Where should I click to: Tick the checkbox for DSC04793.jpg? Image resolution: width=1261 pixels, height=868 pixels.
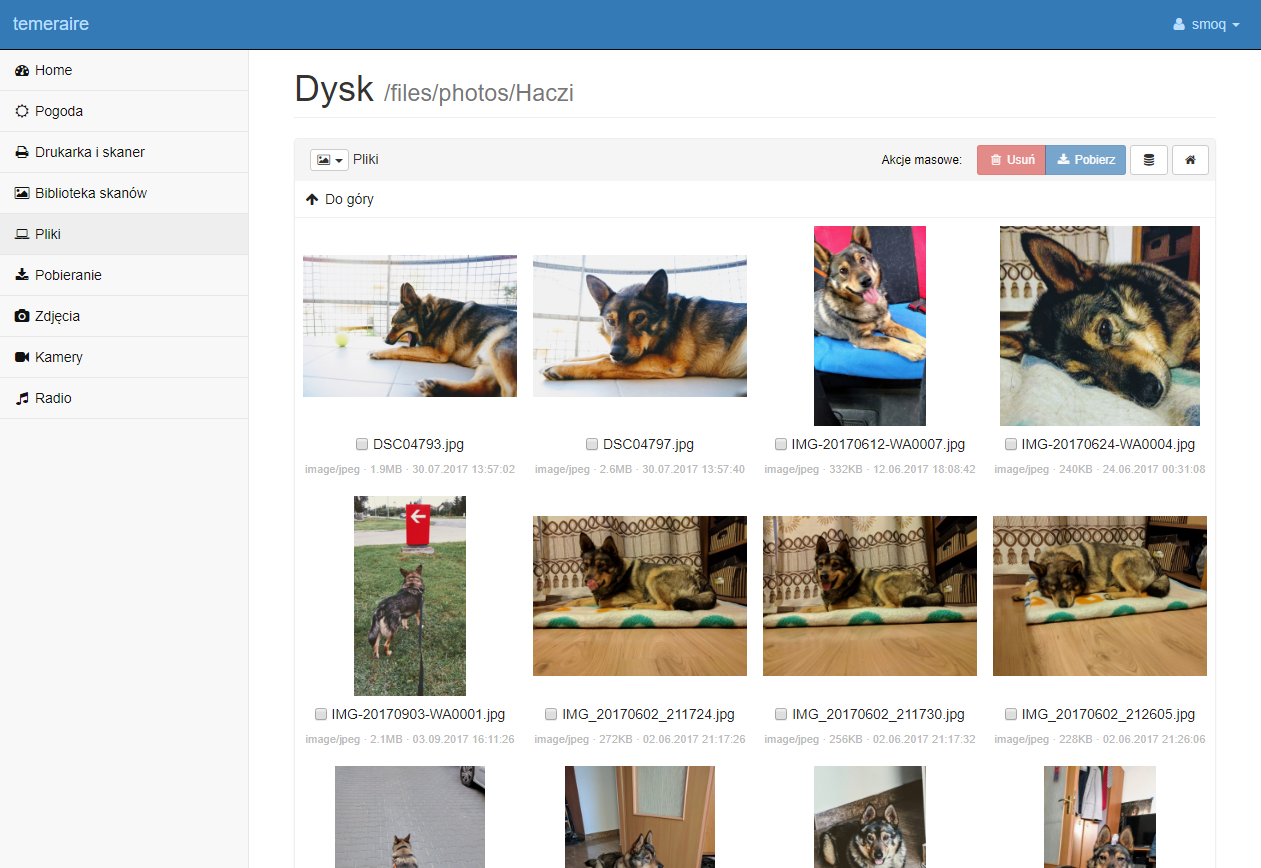(362, 444)
